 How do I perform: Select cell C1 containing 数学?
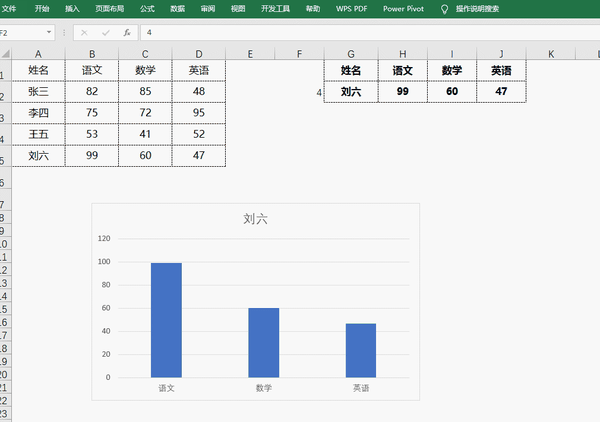pyautogui.click(x=145, y=70)
